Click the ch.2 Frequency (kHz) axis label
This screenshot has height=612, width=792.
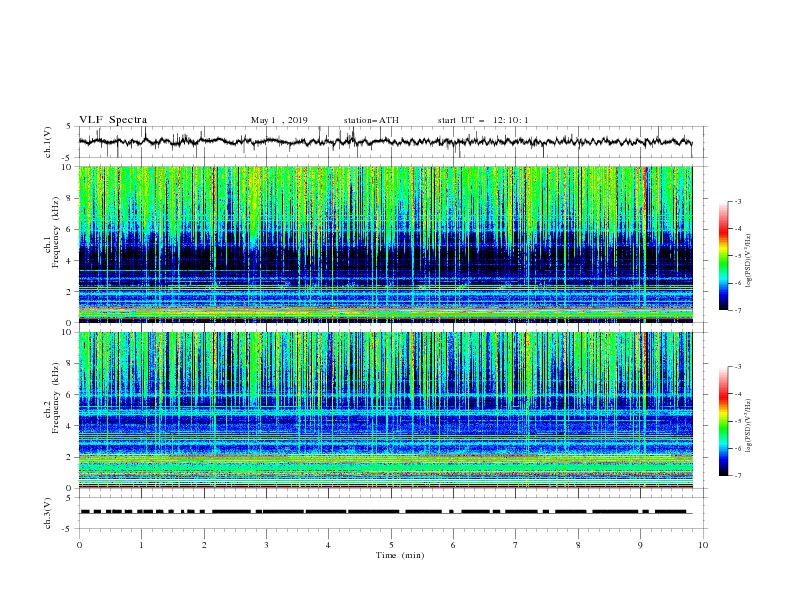tap(52, 398)
